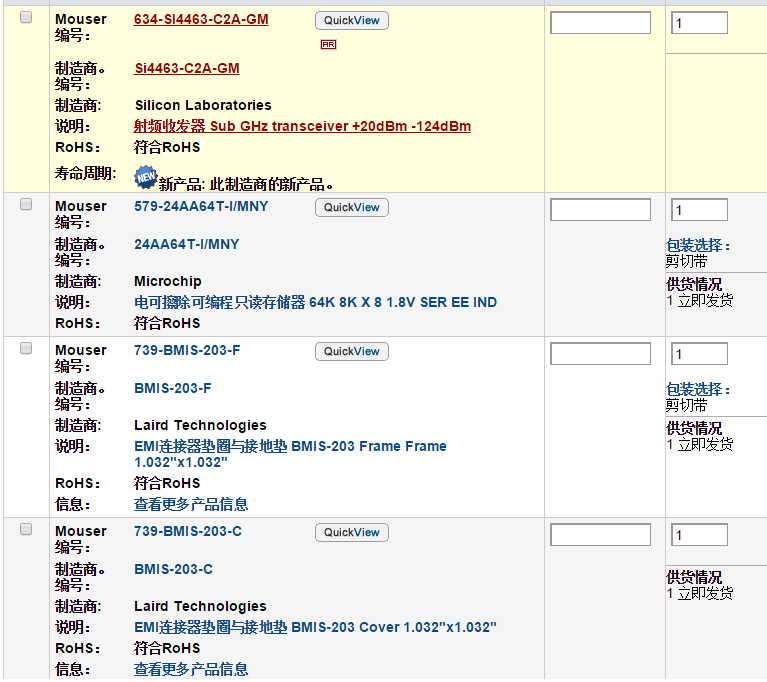Image resolution: width=767 pixels, height=682 pixels.
Task: Open QuickView for 634-SI4463-C2A-GM
Action: tap(352, 21)
